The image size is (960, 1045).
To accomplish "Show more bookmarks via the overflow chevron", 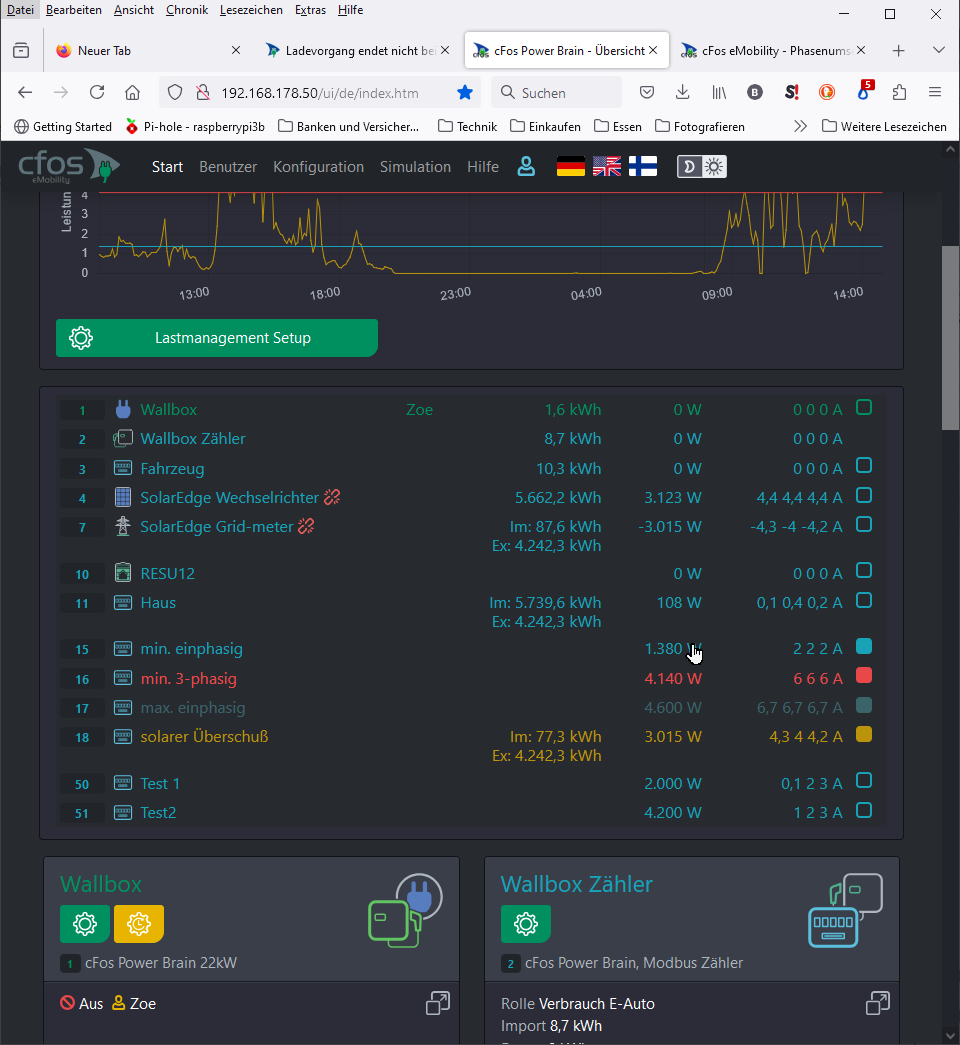I will pyautogui.click(x=801, y=127).
